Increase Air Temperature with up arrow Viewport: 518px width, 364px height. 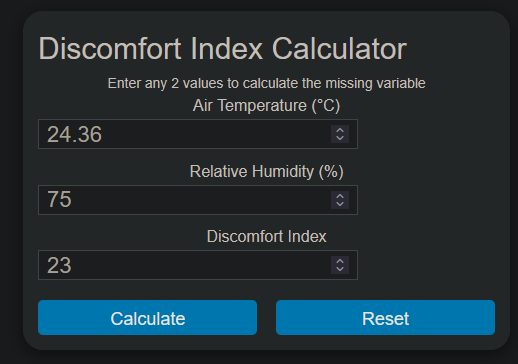[x=340, y=130]
